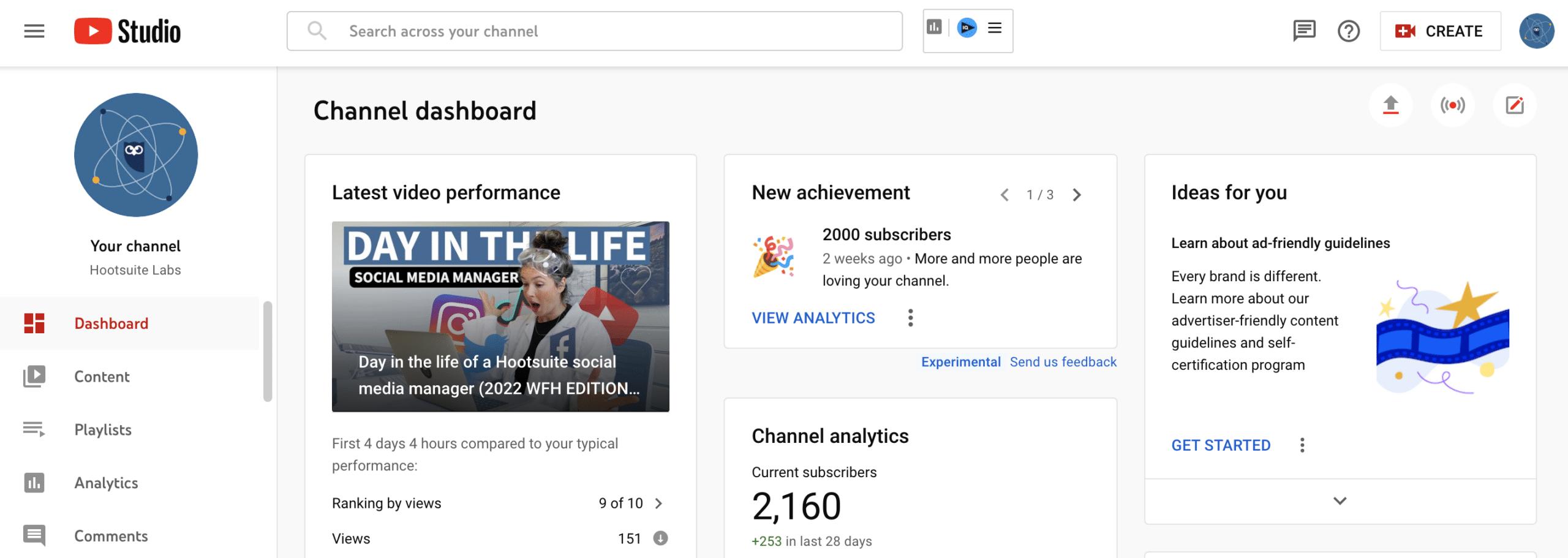Click GET STARTED in Ideas for you
1568x558 pixels.
(1221, 445)
